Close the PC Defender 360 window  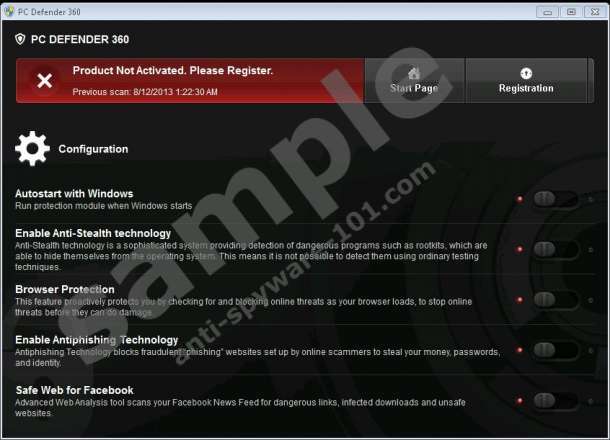click(x=594, y=11)
